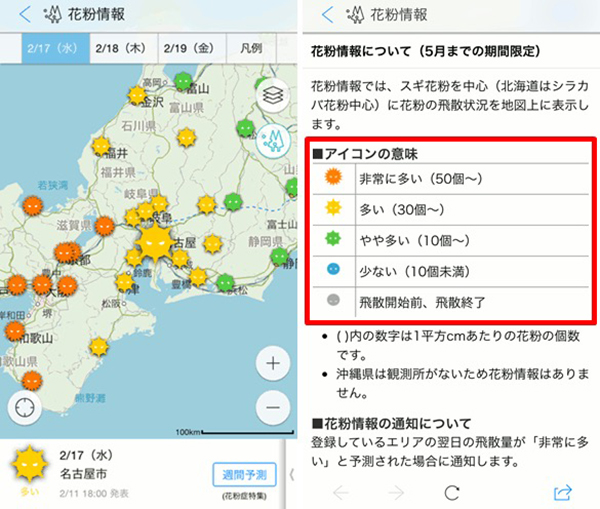Tap the large Nagoya pollen marker
The image size is (600, 509).
(155, 241)
